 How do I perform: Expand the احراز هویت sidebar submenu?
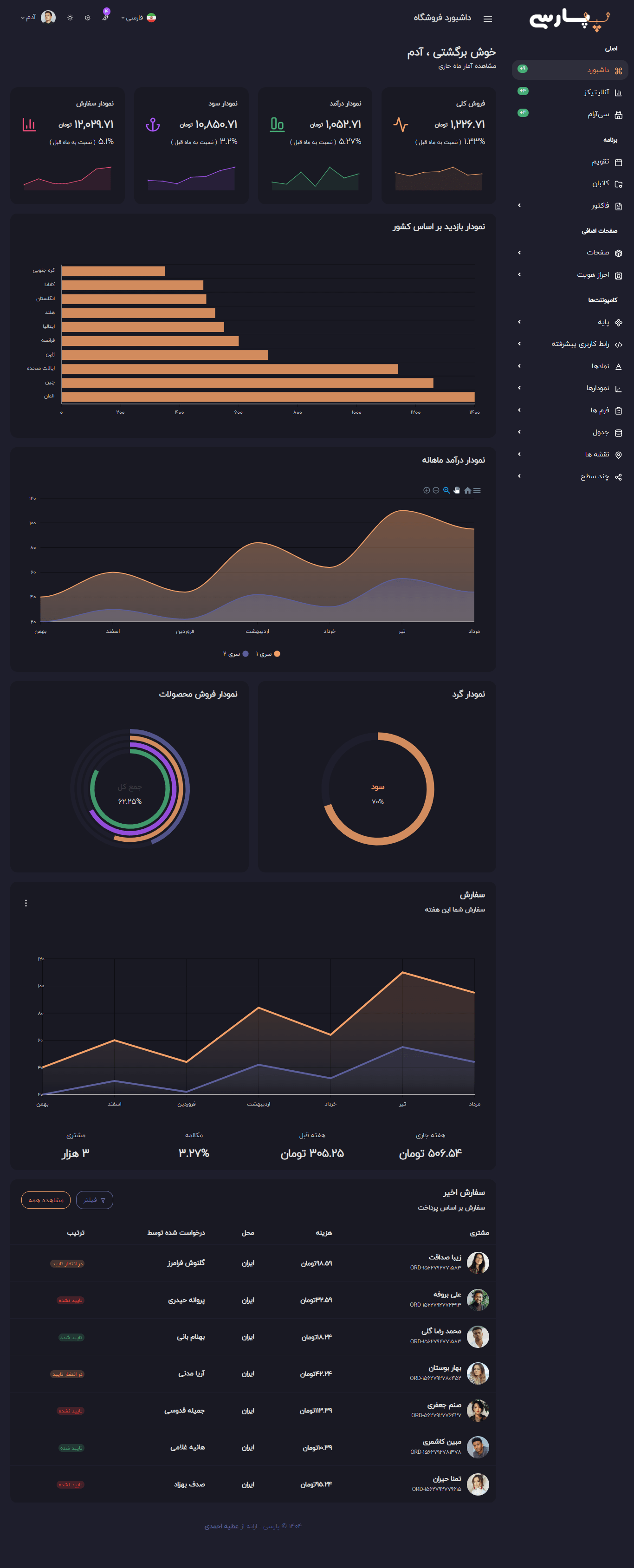(x=570, y=274)
